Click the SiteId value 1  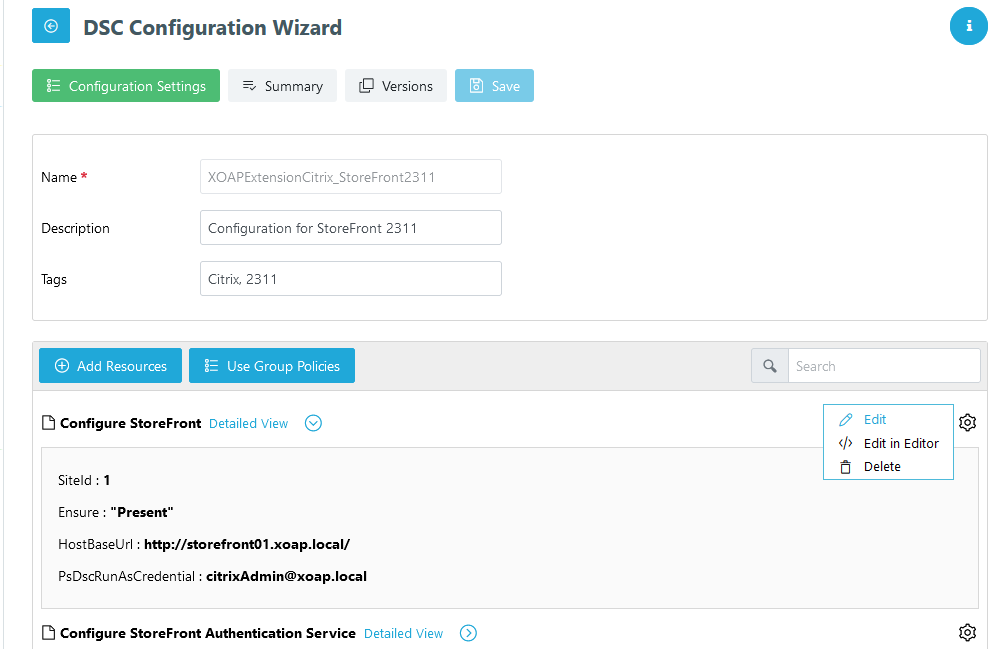107,480
